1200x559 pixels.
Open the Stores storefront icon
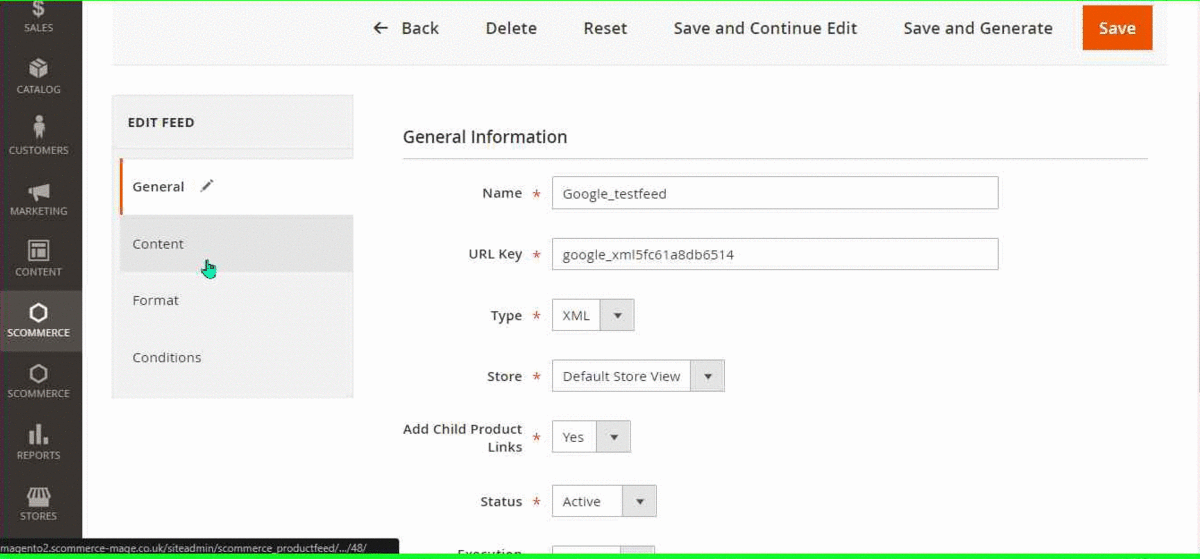tap(38, 496)
